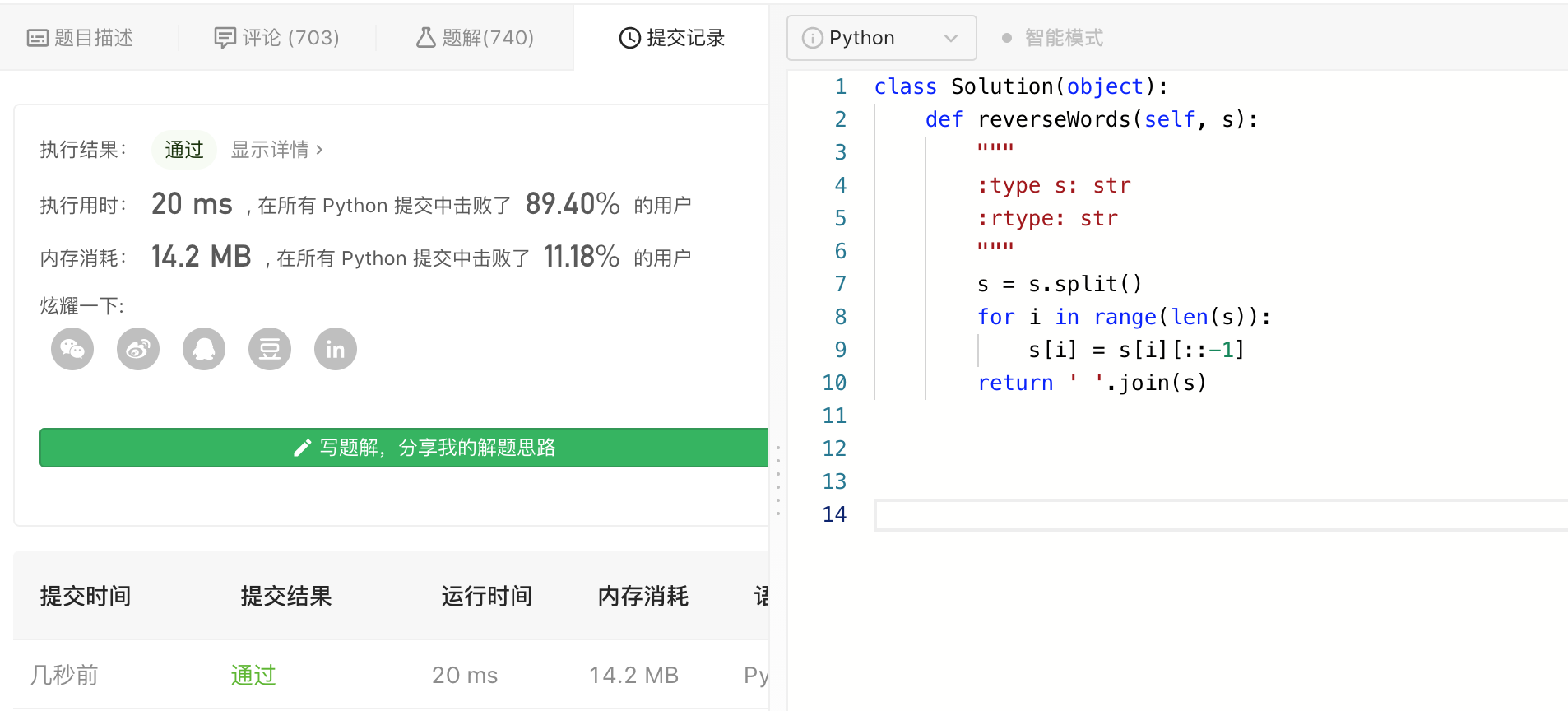Open the 题解(740) solutions tab

[476, 38]
